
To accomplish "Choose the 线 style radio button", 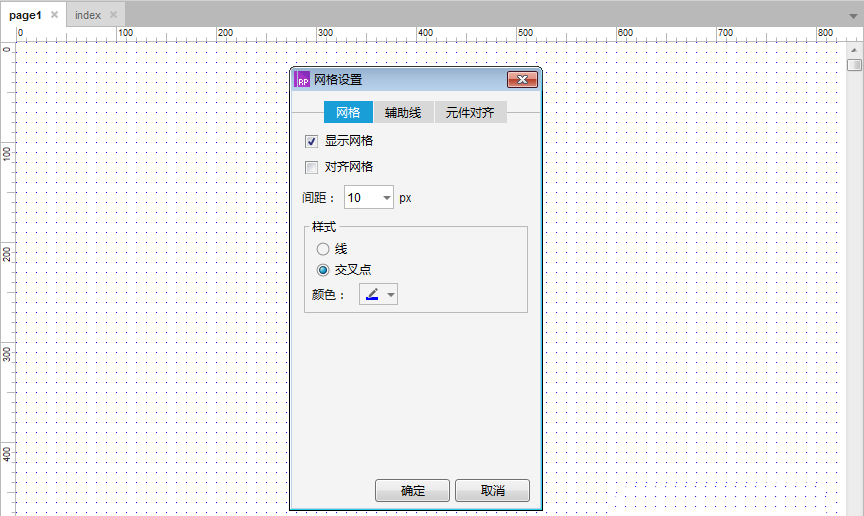I will 323,249.
